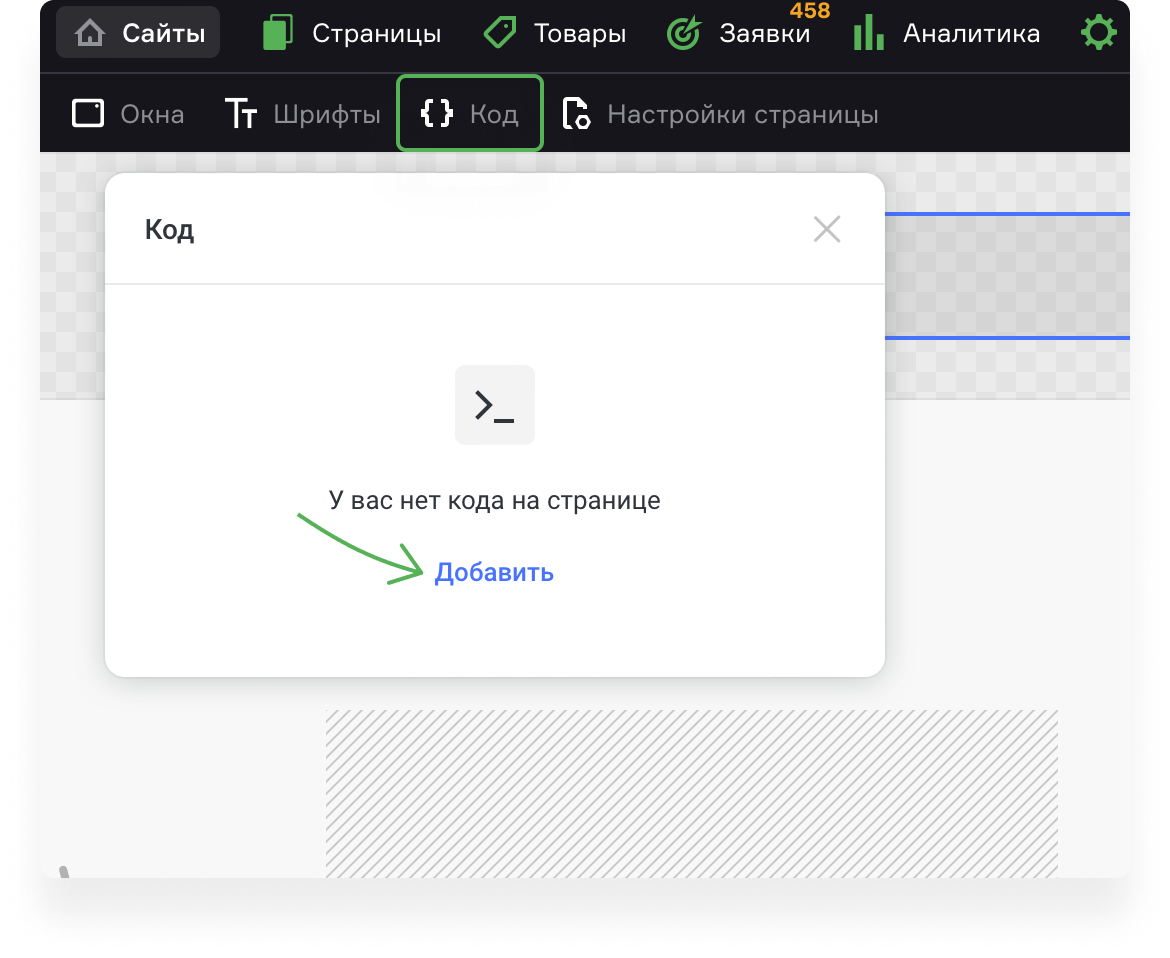Open the Настройки страницы tab
Screen dimensions: 1170x958
[x=745, y=113]
